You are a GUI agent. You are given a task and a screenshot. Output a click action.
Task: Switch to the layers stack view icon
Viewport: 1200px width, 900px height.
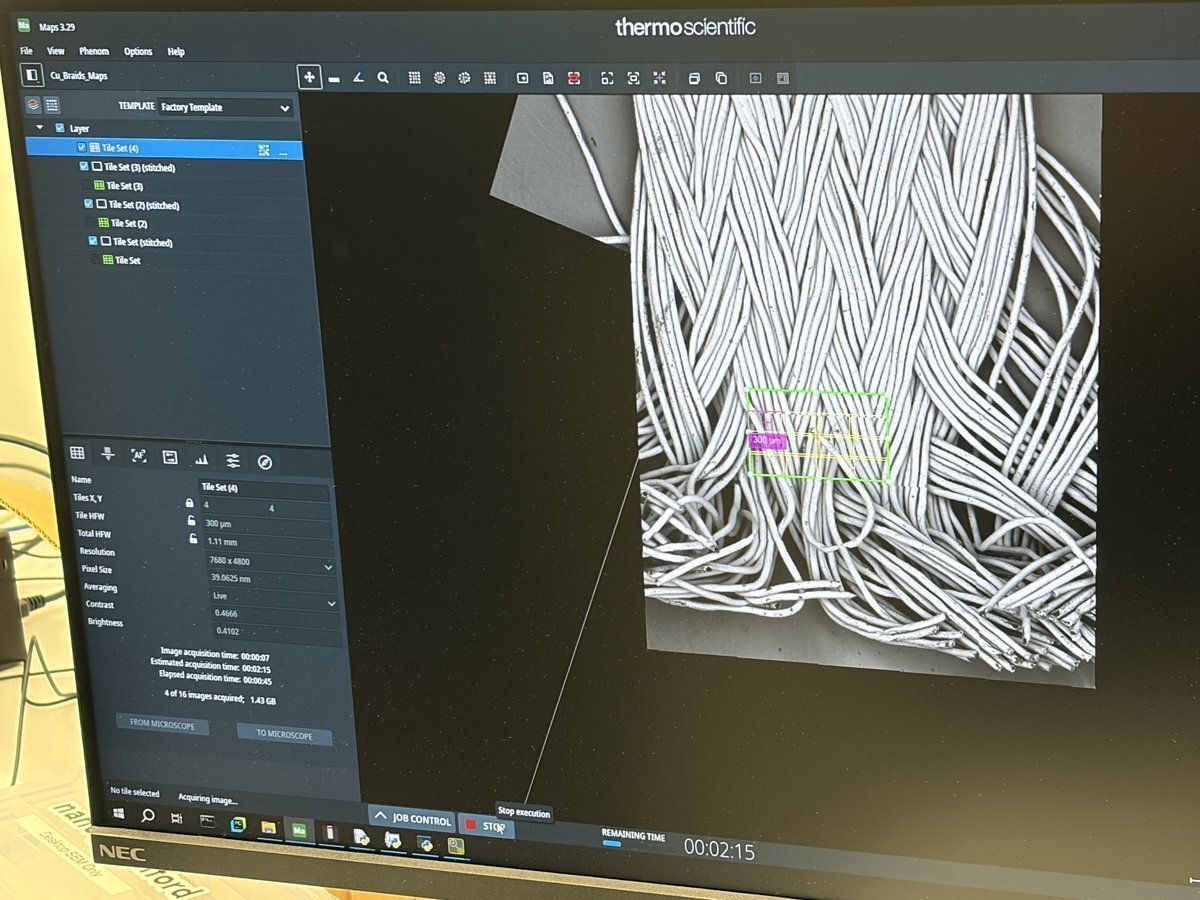(x=33, y=104)
